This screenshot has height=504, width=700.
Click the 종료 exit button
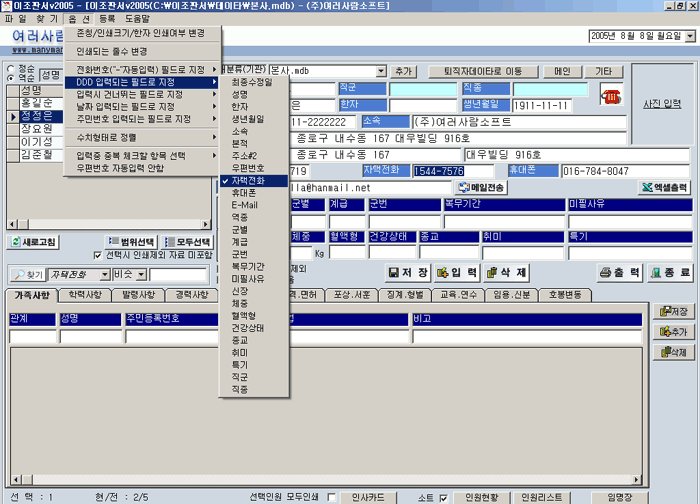click(669, 273)
